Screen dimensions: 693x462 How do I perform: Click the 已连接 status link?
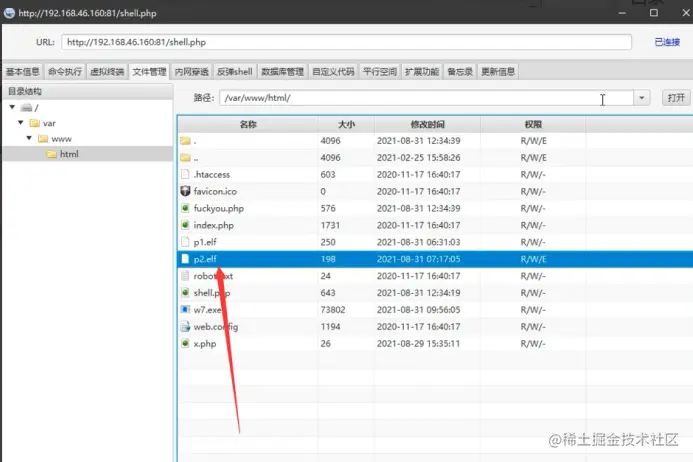pos(667,42)
